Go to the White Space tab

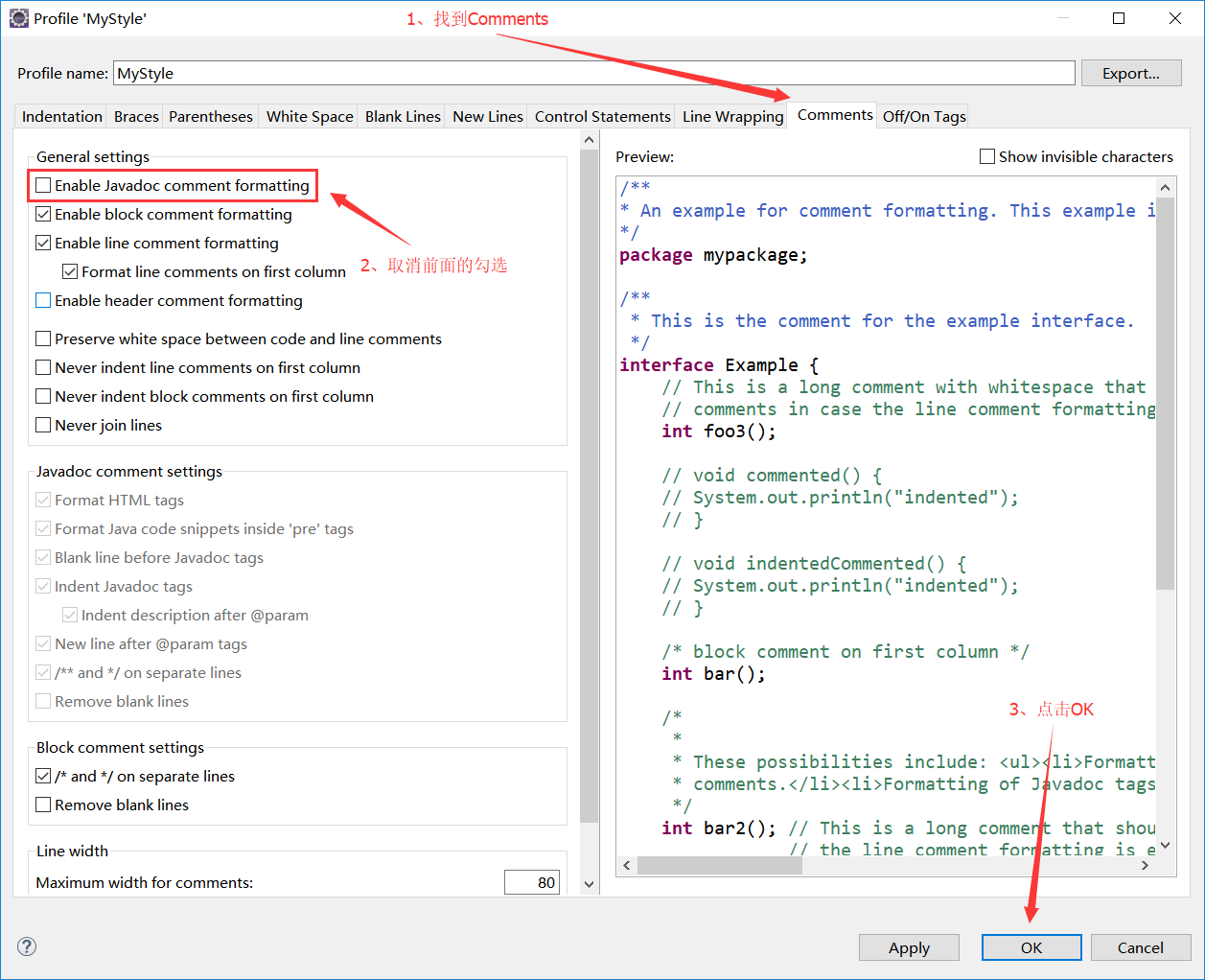click(x=310, y=116)
